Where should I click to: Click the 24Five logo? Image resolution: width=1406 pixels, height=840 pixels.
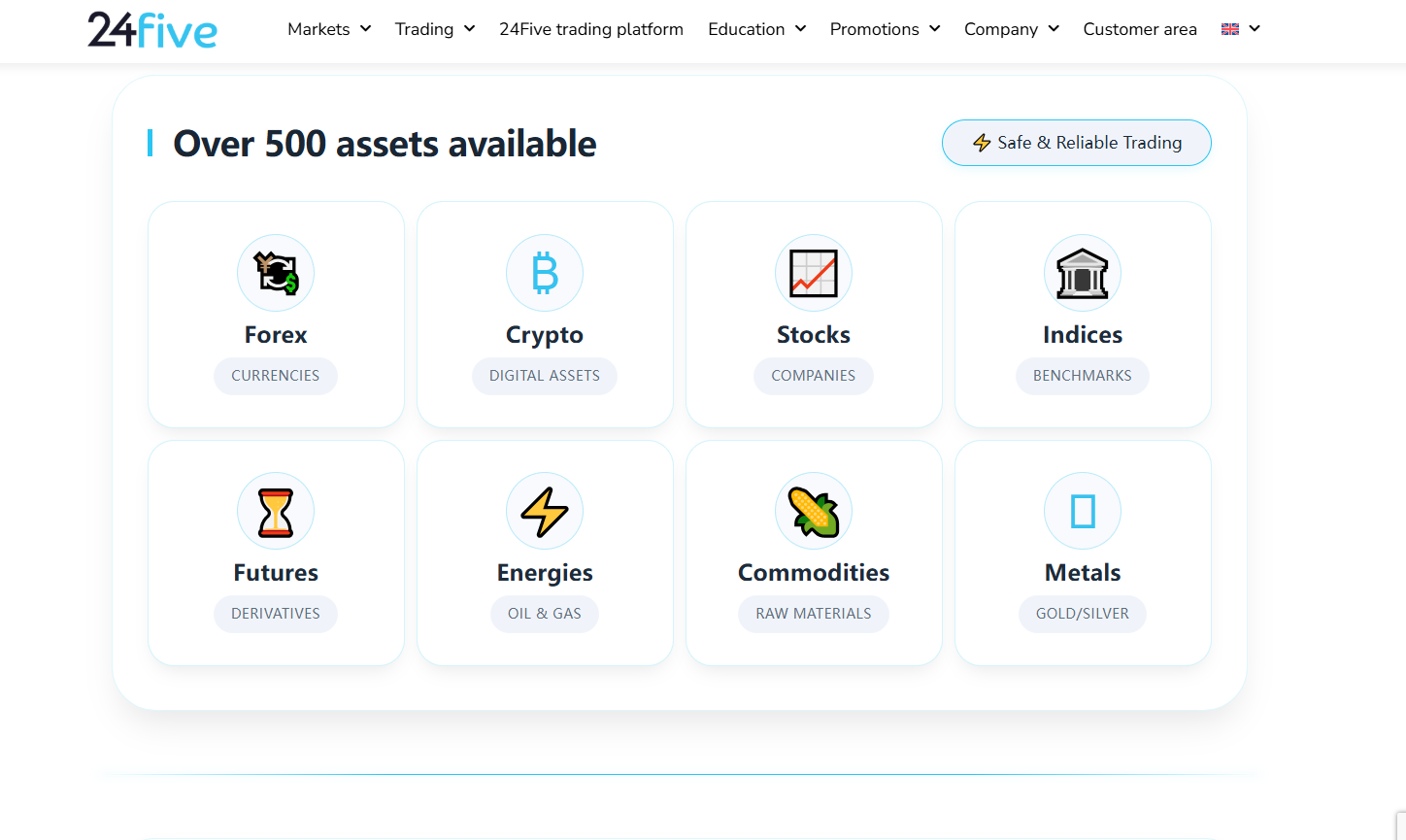(152, 29)
